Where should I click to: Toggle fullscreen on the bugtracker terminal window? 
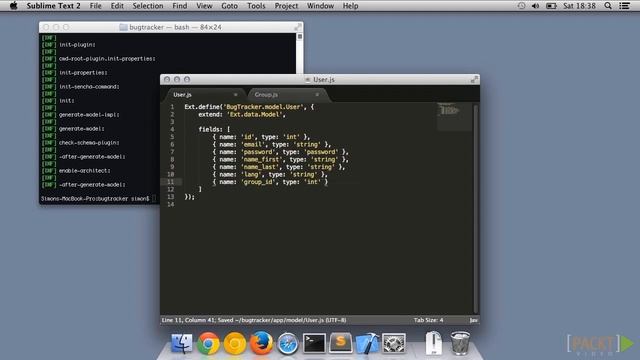click(298, 27)
